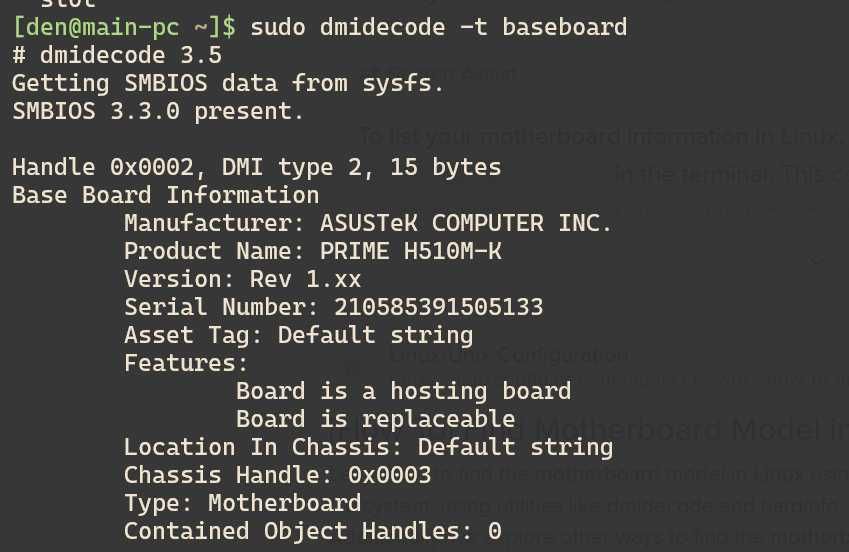Click the "Board is replaceable" line
Image resolution: width=849 pixels, height=552 pixels.
tap(375, 419)
